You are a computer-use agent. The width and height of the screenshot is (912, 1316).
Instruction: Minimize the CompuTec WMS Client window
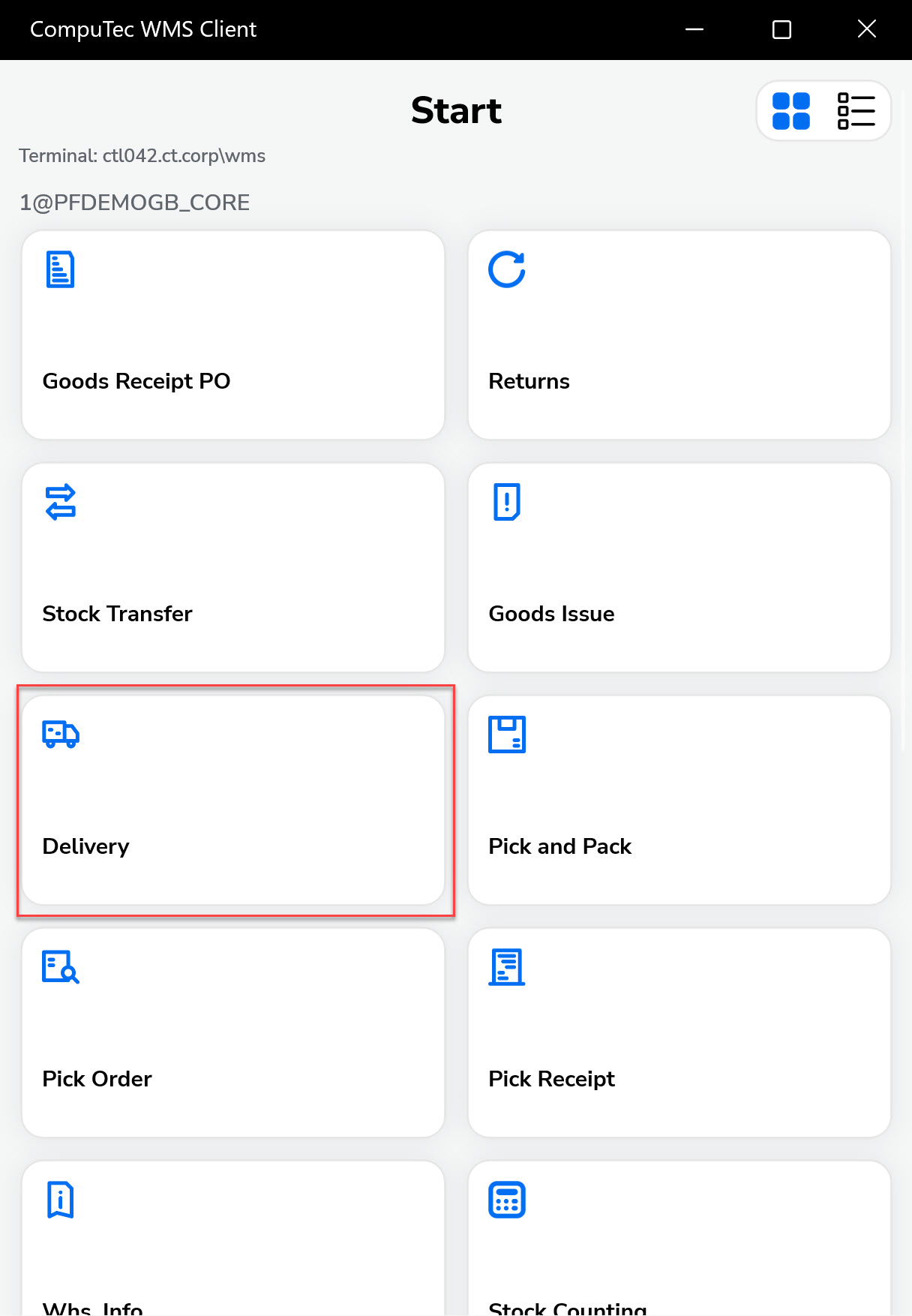[694, 29]
